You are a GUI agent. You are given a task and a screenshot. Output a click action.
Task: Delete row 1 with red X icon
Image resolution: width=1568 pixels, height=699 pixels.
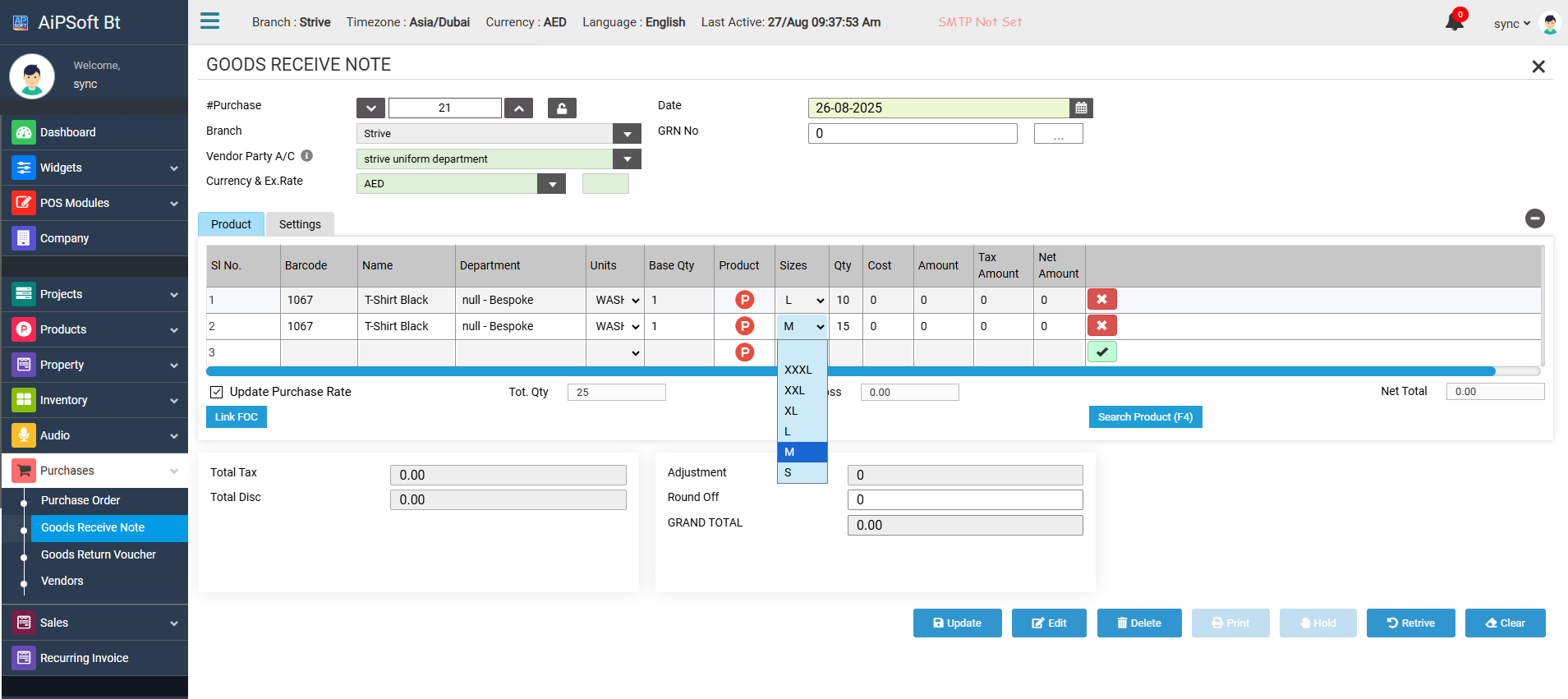coord(1101,300)
